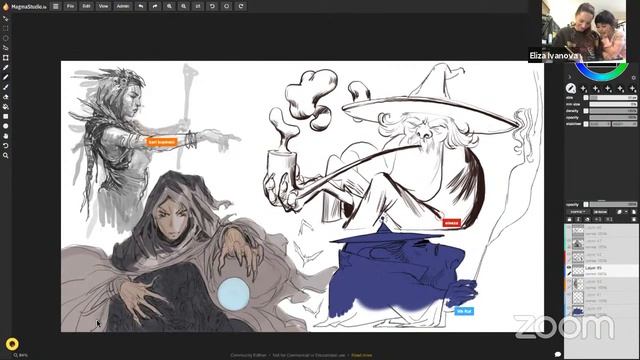The width and height of the screenshot is (640, 360).
Task: Select the rotate view tool
Action: pyautogui.click(x=5, y=146)
